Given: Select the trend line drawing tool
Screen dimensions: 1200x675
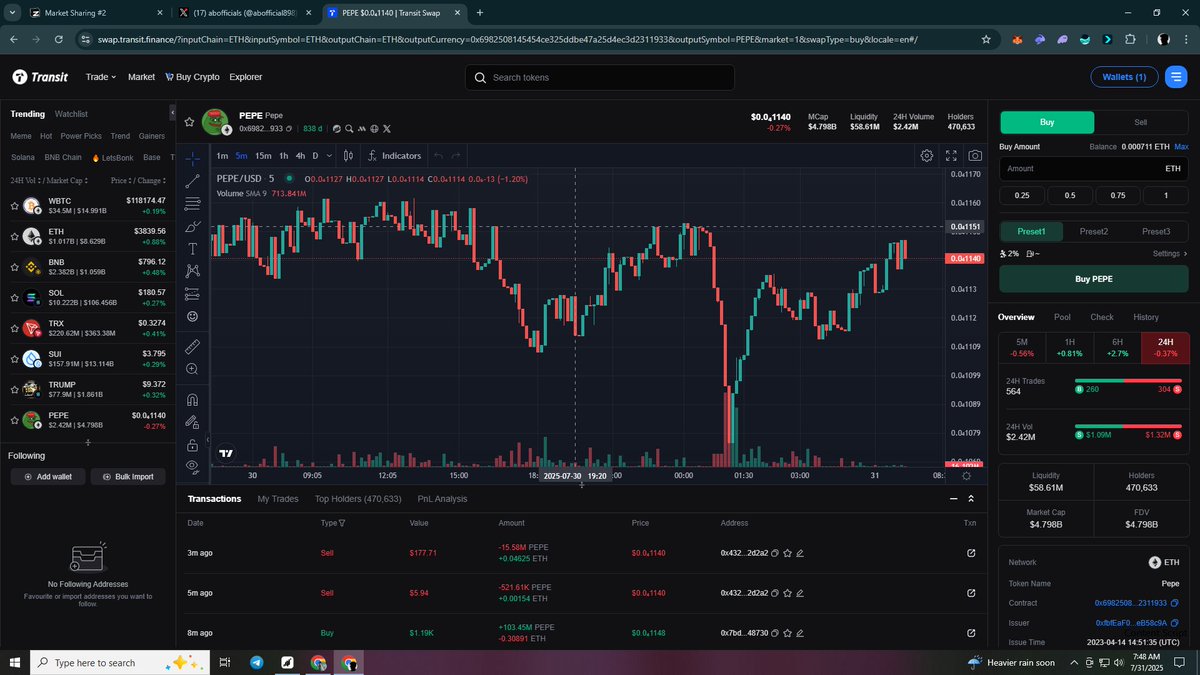Looking at the screenshot, I should [x=192, y=181].
